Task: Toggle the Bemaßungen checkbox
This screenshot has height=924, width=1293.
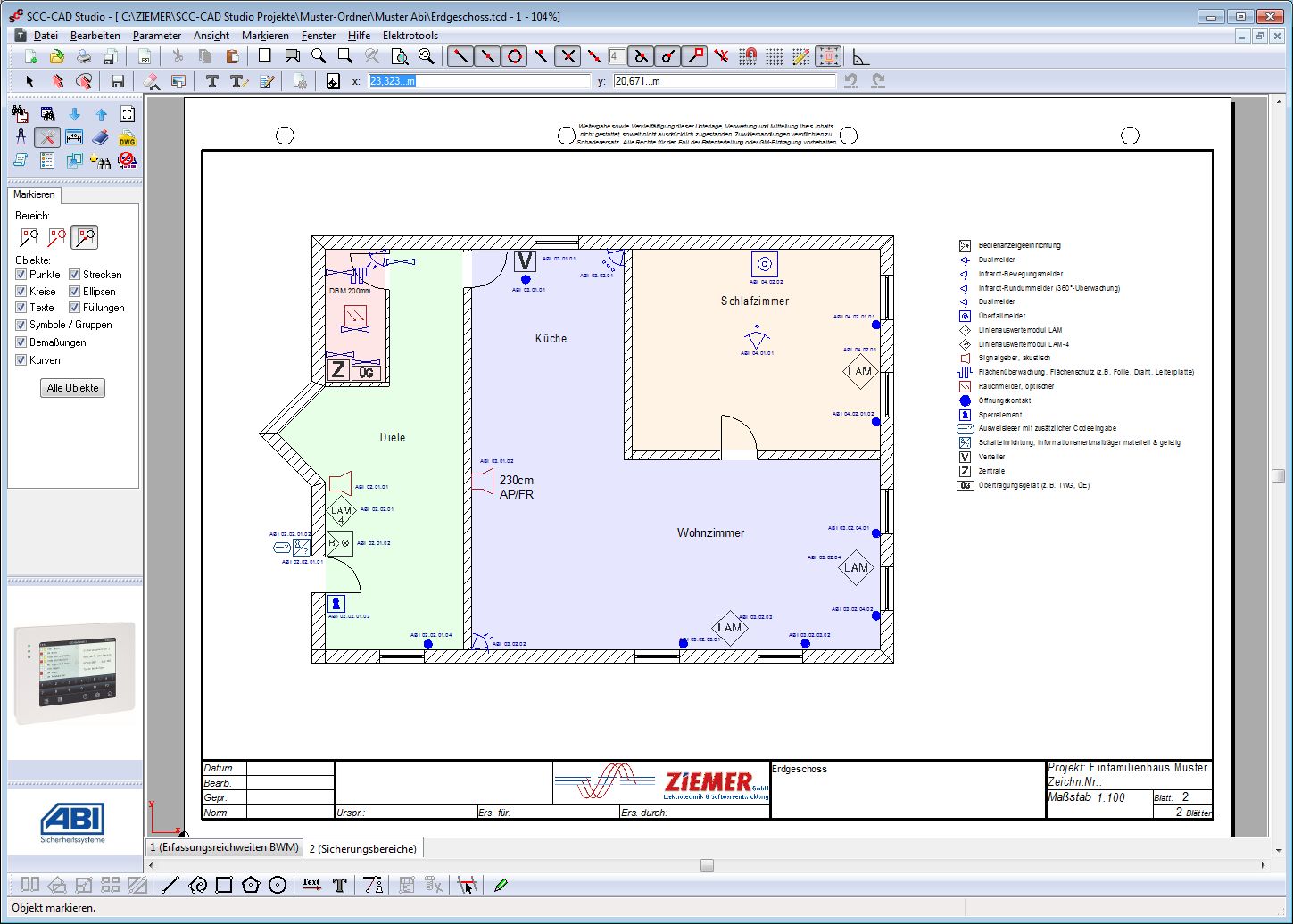Action: [x=21, y=342]
